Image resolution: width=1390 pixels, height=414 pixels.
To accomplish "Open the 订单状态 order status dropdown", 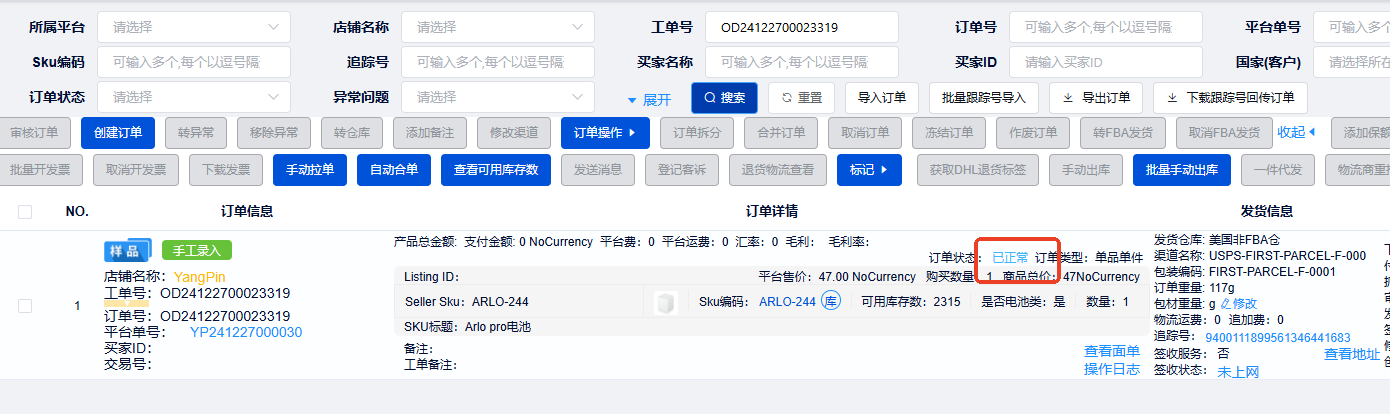I will [194, 97].
